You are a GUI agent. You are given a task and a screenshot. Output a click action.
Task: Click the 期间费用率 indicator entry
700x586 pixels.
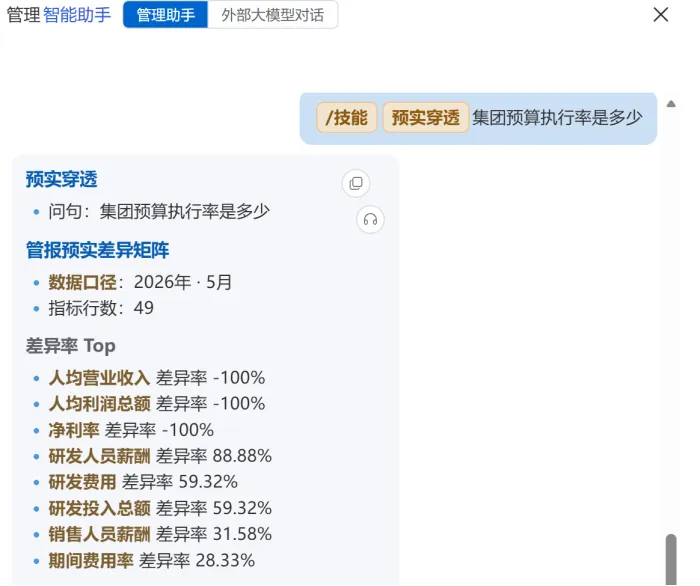pos(91,561)
